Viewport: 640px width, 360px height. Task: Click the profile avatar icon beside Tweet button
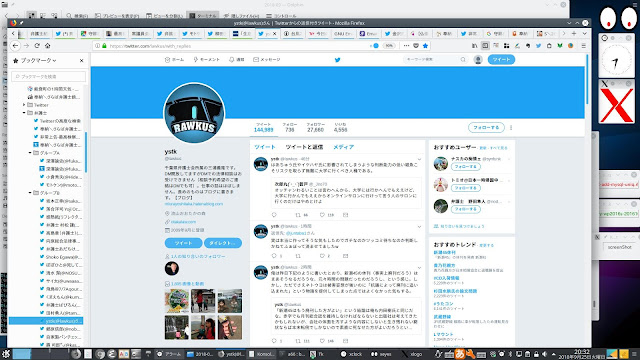tap(478, 60)
